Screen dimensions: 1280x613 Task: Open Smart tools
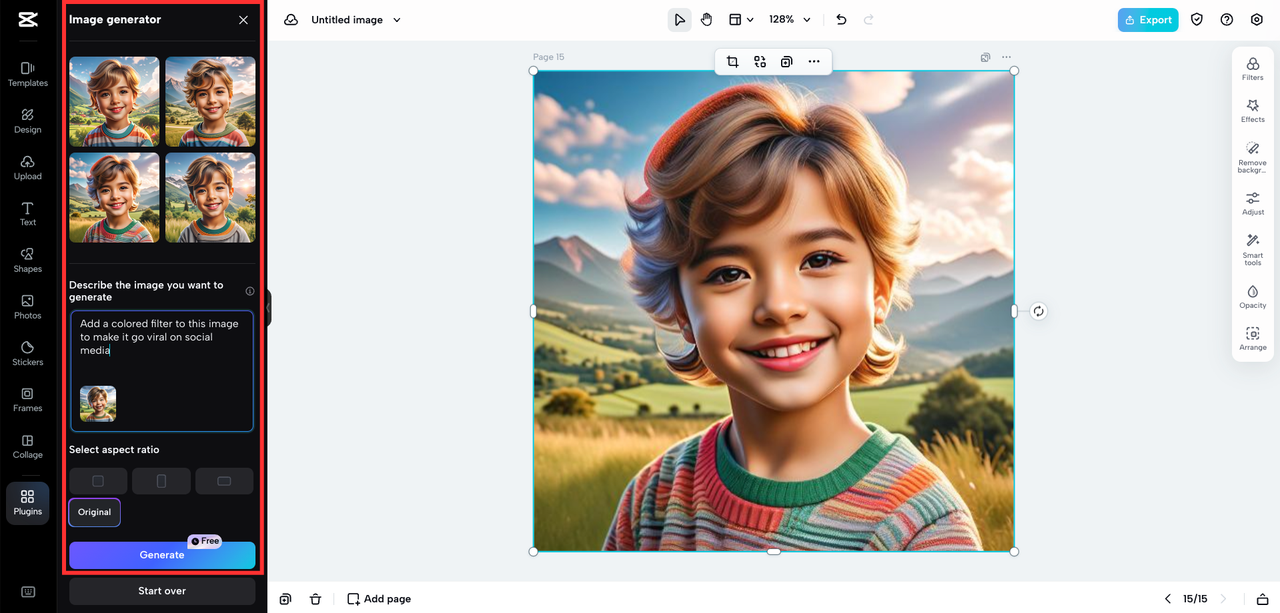click(x=1252, y=247)
